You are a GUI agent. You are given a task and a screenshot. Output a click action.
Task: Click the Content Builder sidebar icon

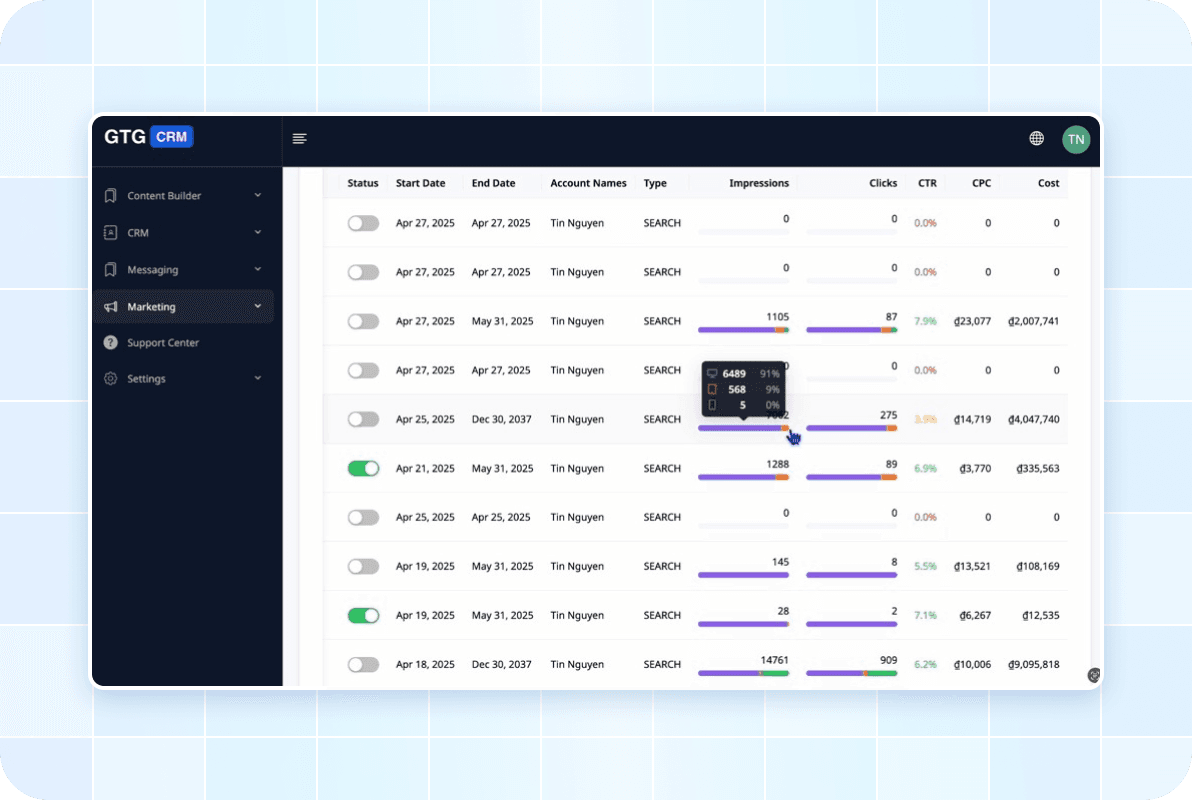(110, 195)
